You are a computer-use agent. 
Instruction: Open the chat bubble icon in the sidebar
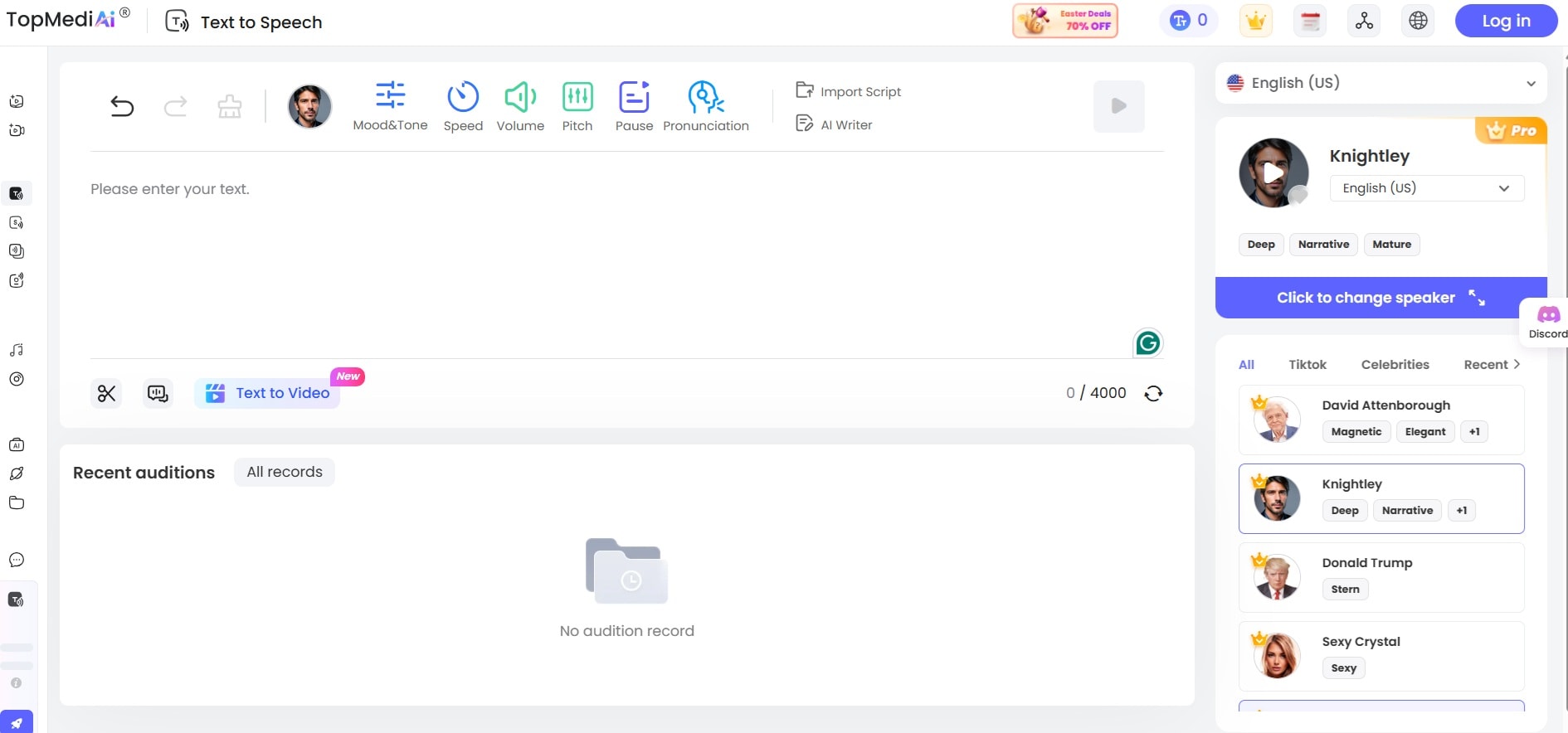[x=17, y=560]
